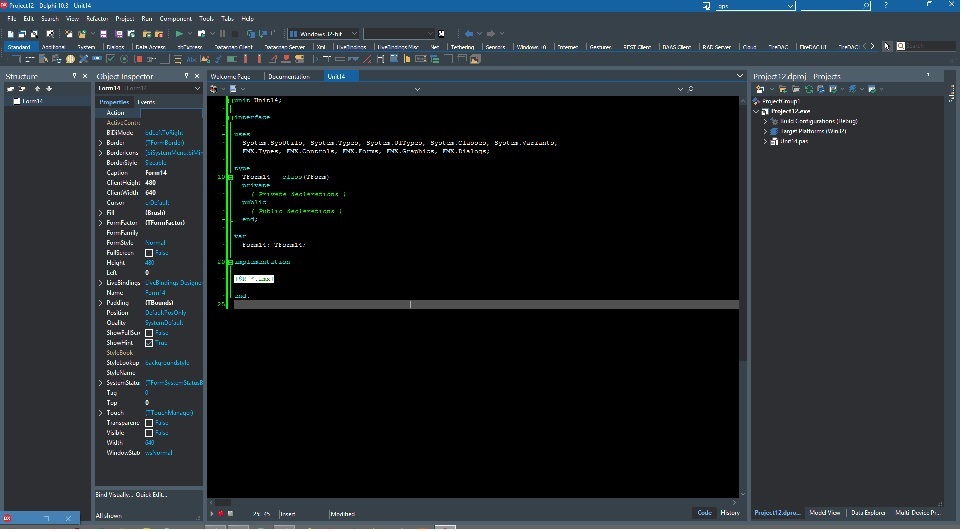Collapse the Project12.exe tree node

tap(756, 112)
